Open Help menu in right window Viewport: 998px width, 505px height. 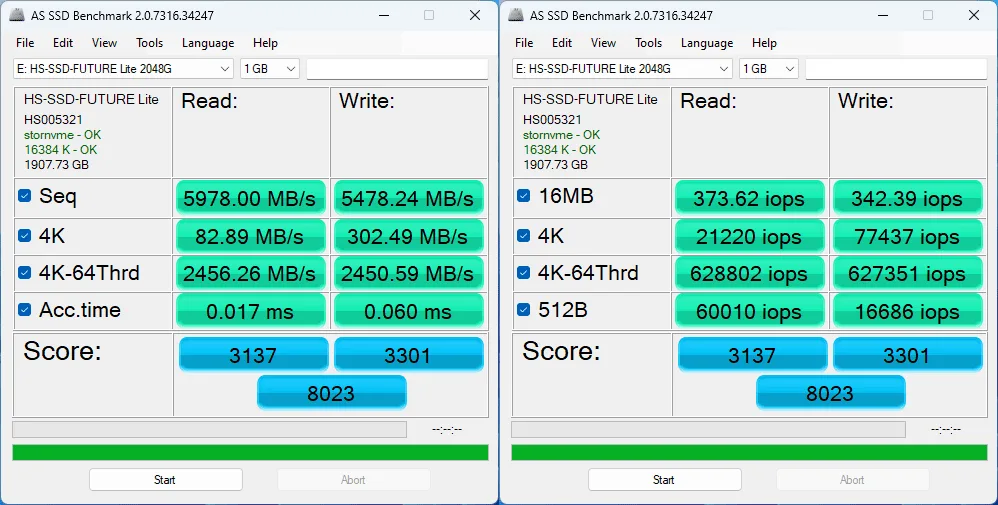[x=764, y=43]
